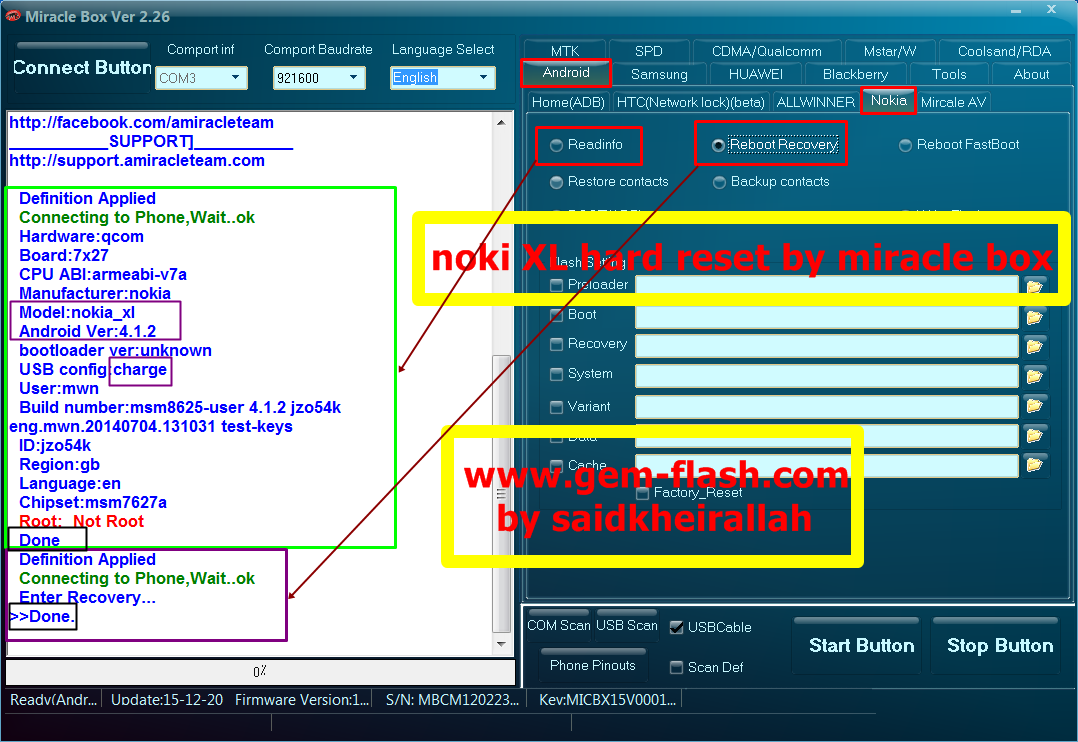Toggle the USBCable checkbox

coord(676,627)
